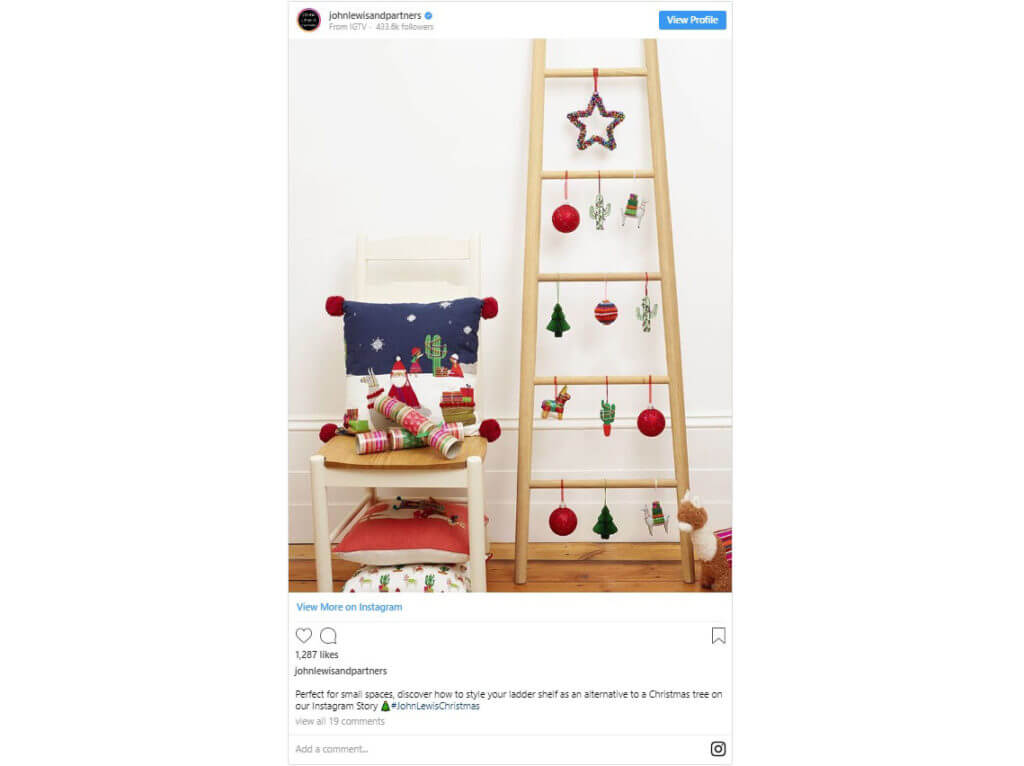Click the Instagram logo icon
The width and height of the screenshot is (1024, 766).
coord(718,749)
